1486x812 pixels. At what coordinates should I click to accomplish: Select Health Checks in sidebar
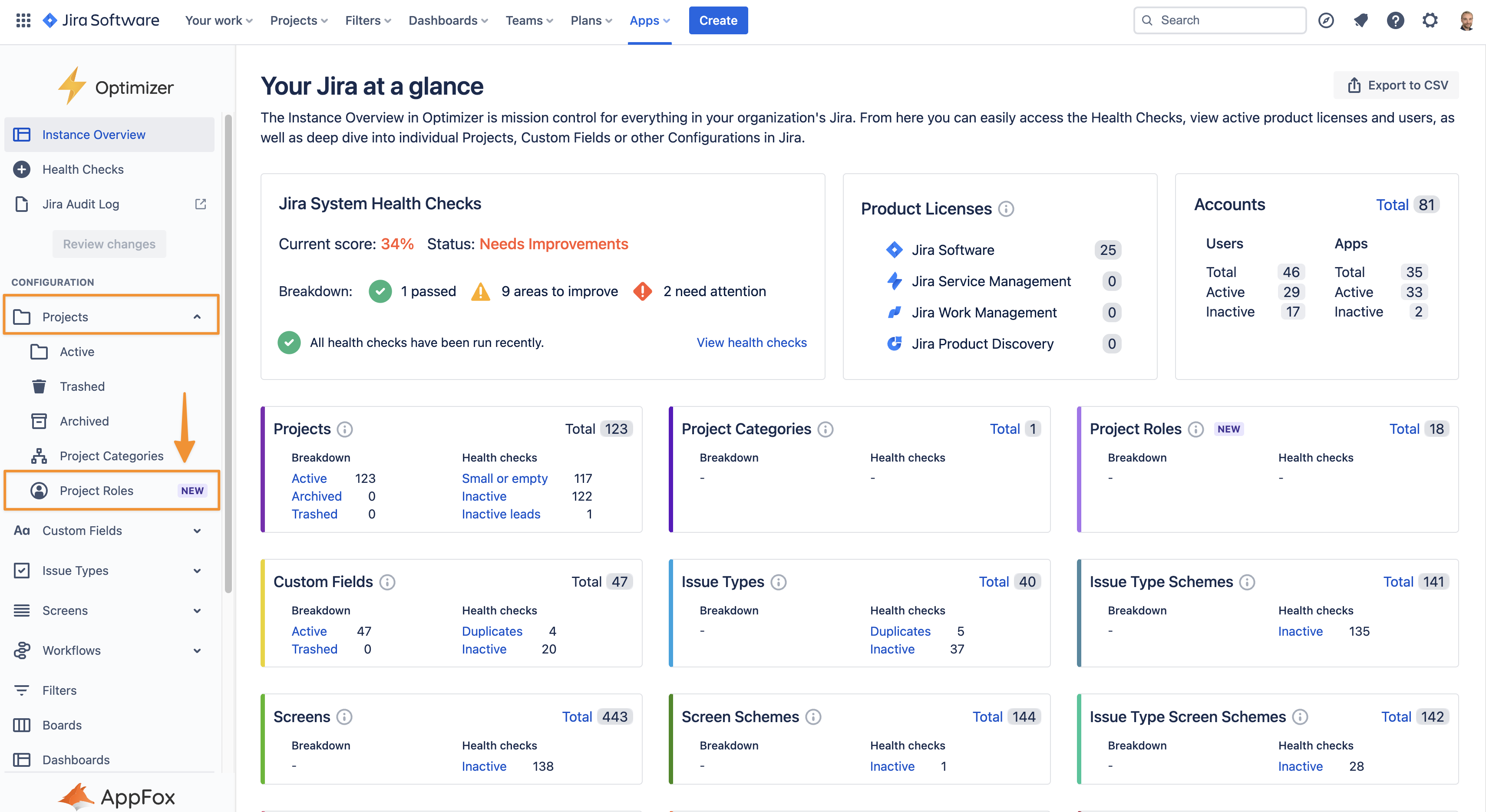[x=83, y=169]
